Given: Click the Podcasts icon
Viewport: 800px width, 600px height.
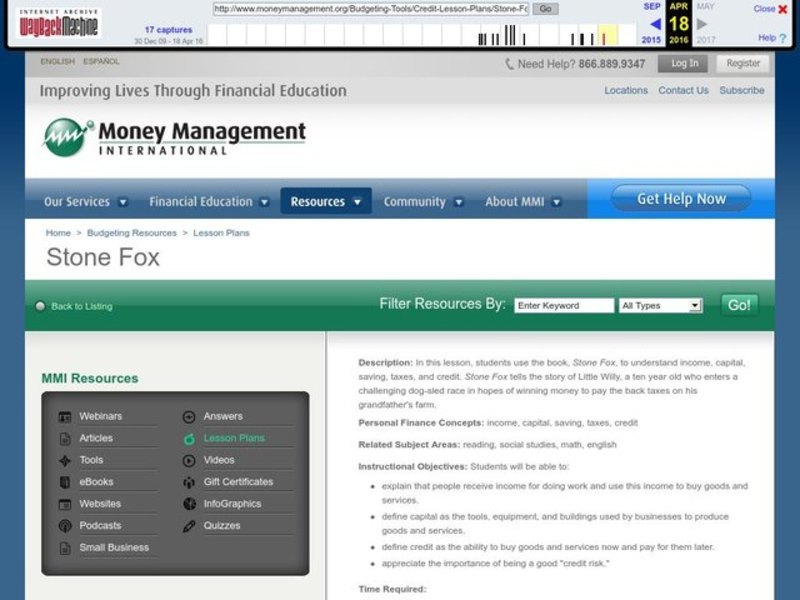Looking at the screenshot, I should click(65, 526).
